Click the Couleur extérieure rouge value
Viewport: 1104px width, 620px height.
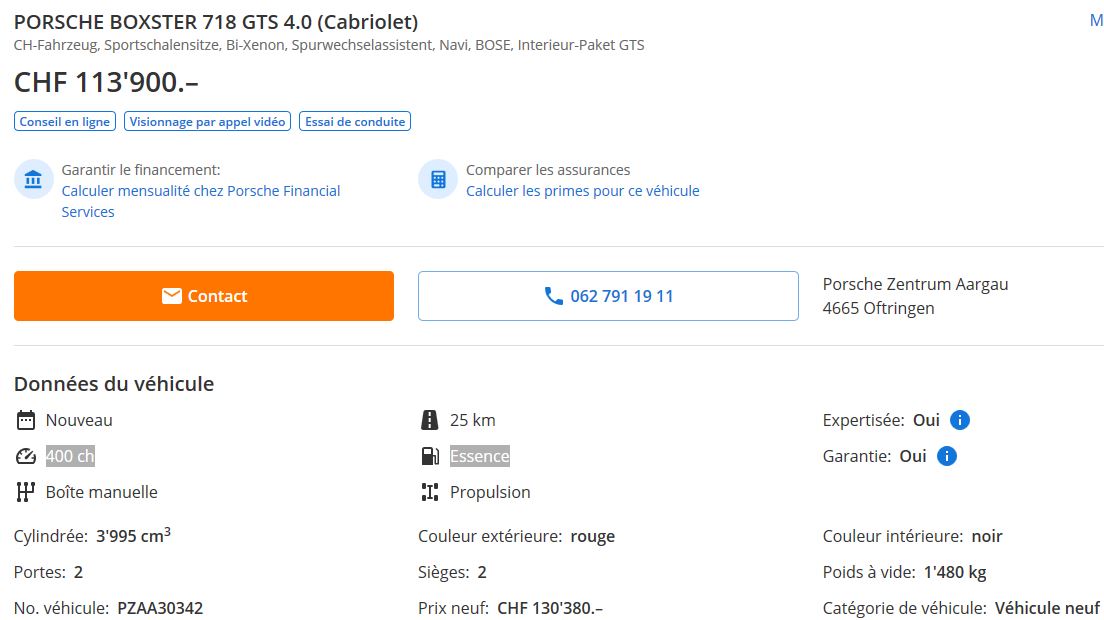[592, 536]
